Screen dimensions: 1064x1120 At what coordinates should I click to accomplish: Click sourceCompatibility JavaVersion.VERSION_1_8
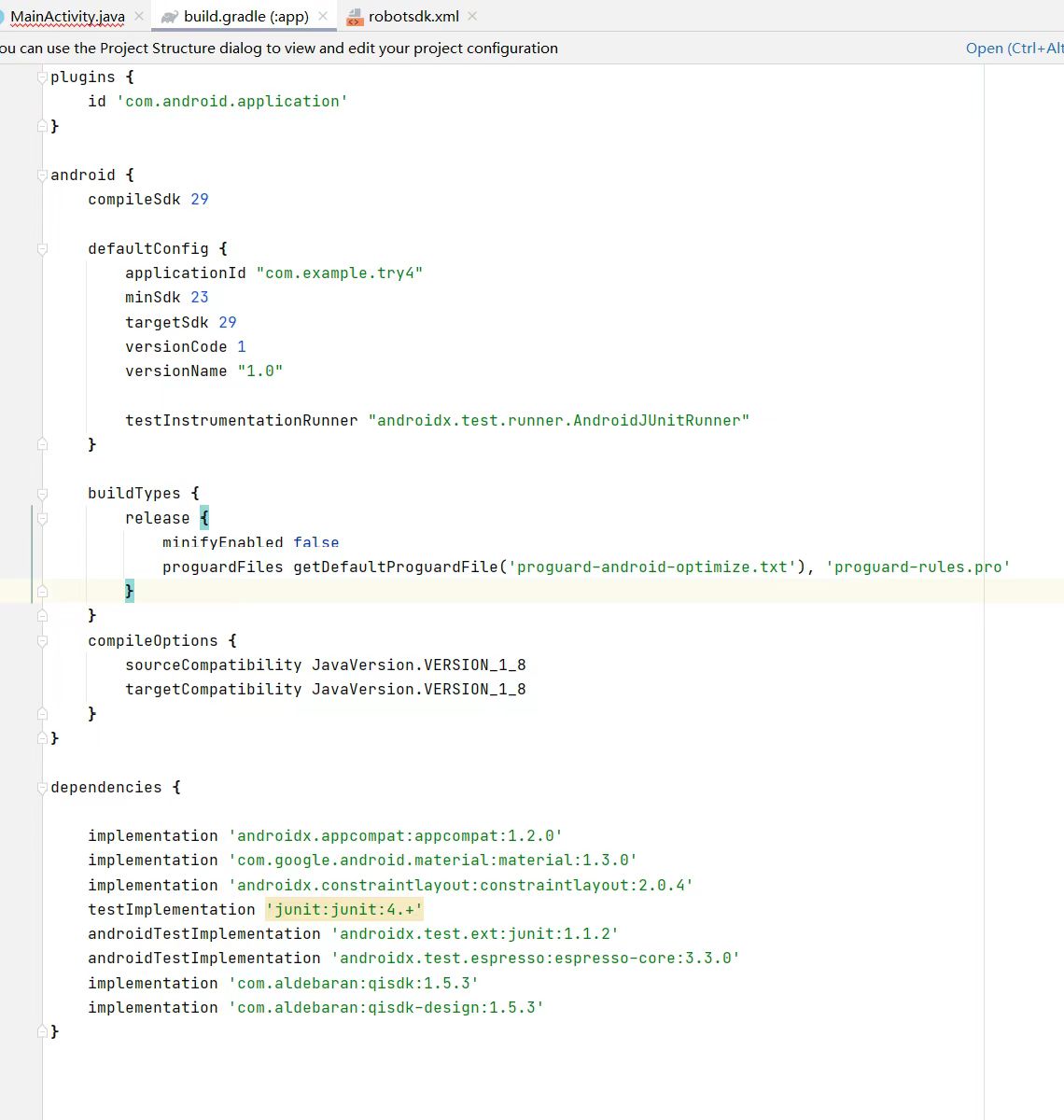[326, 665]
